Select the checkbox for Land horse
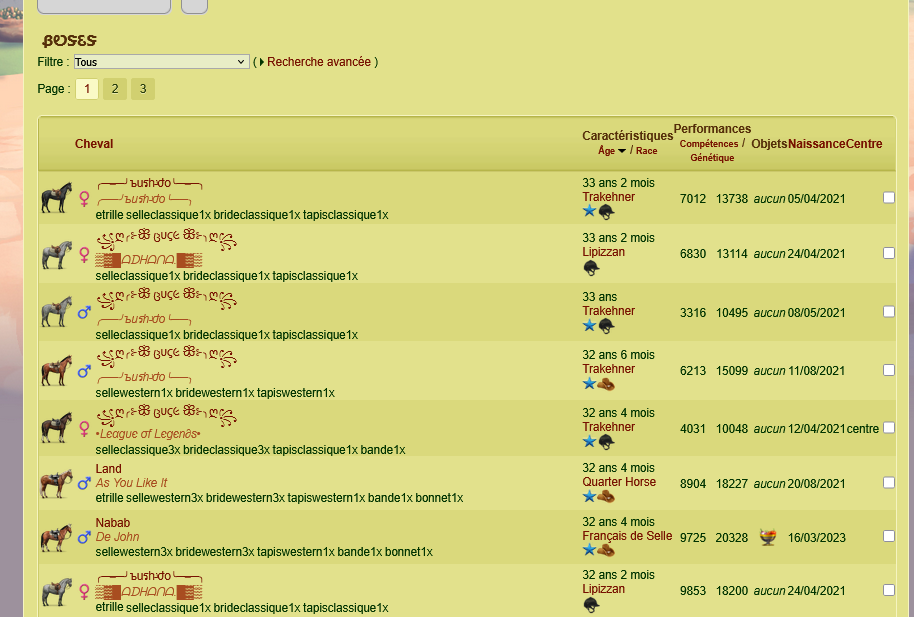Image resolution: width=914 pixels, height=617 pixels. [889, 482]
